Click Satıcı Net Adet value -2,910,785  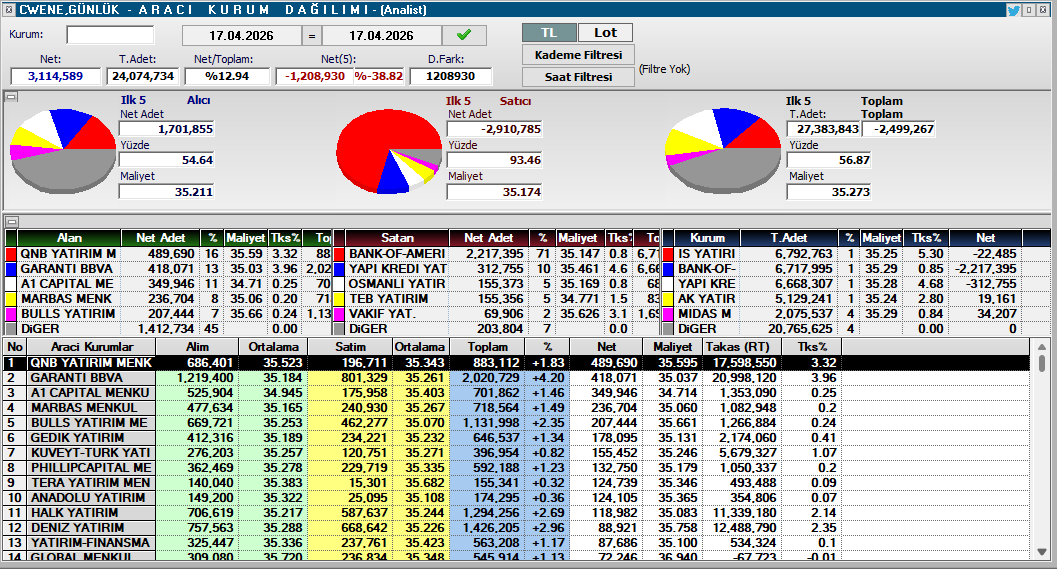pos(494,129)
